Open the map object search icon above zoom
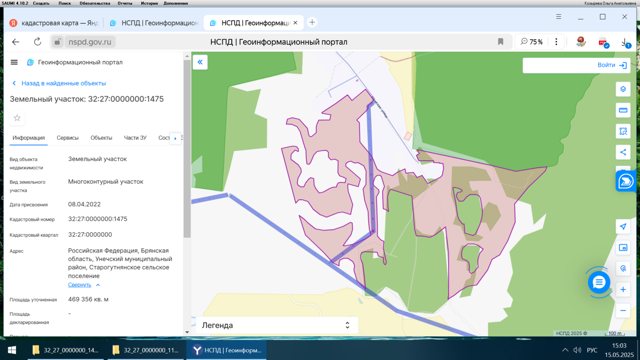The image size is (640, 360). pos(623,268)
